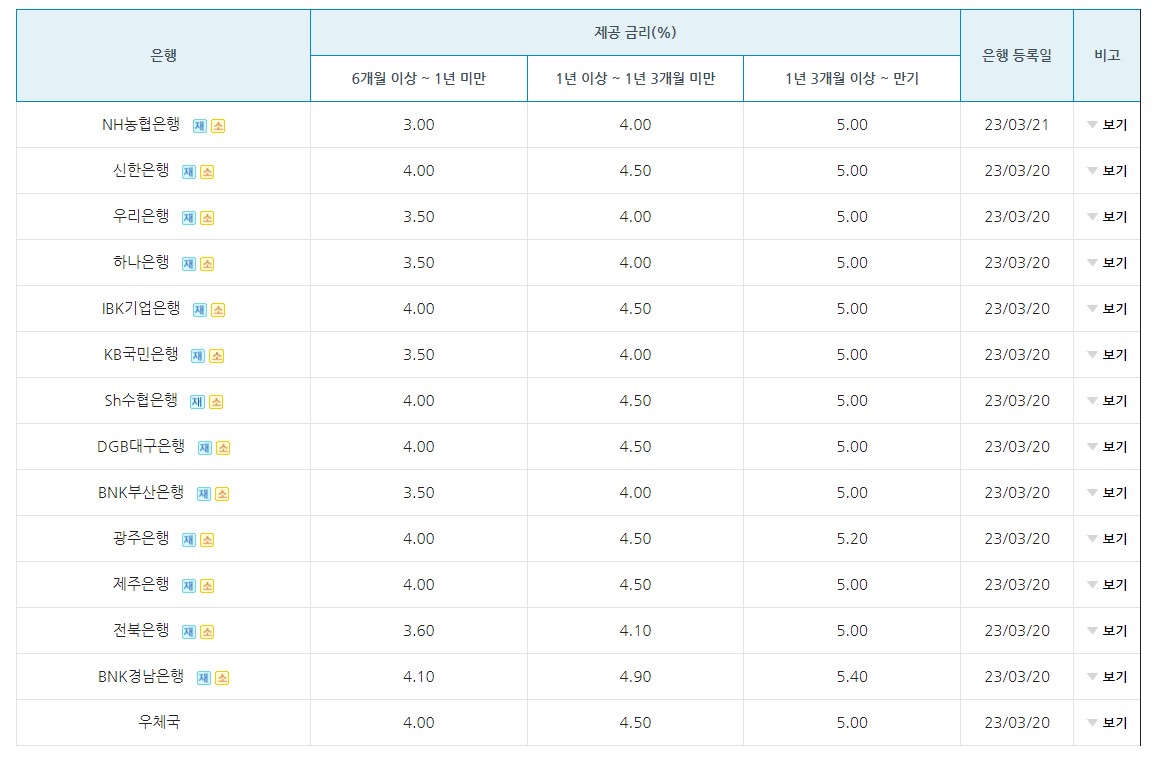Screen dimensions: 1152x766
Task: Click the 4.10 rate in 전북은행 row
Action: coord(636,630)
